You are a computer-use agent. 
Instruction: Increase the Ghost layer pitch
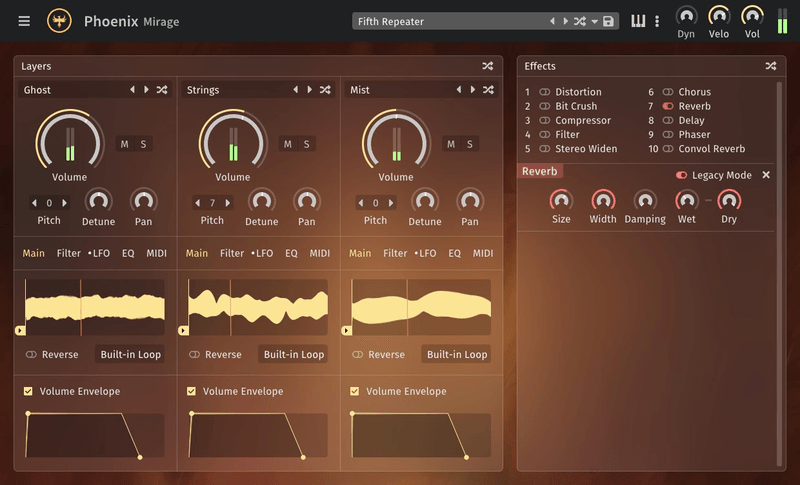click(65, 203)
